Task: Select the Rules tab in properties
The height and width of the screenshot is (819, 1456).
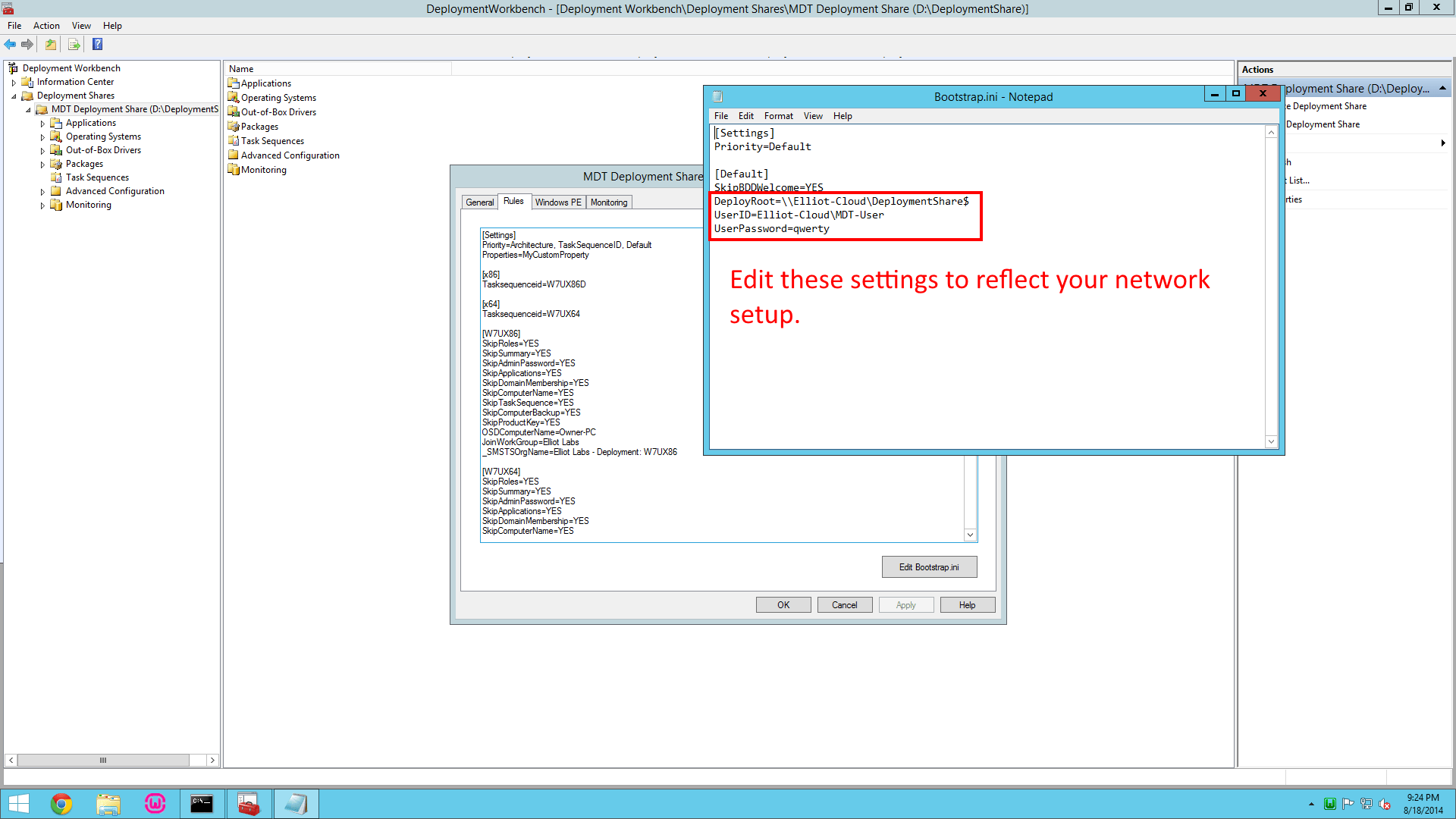Action: (513, 201)
